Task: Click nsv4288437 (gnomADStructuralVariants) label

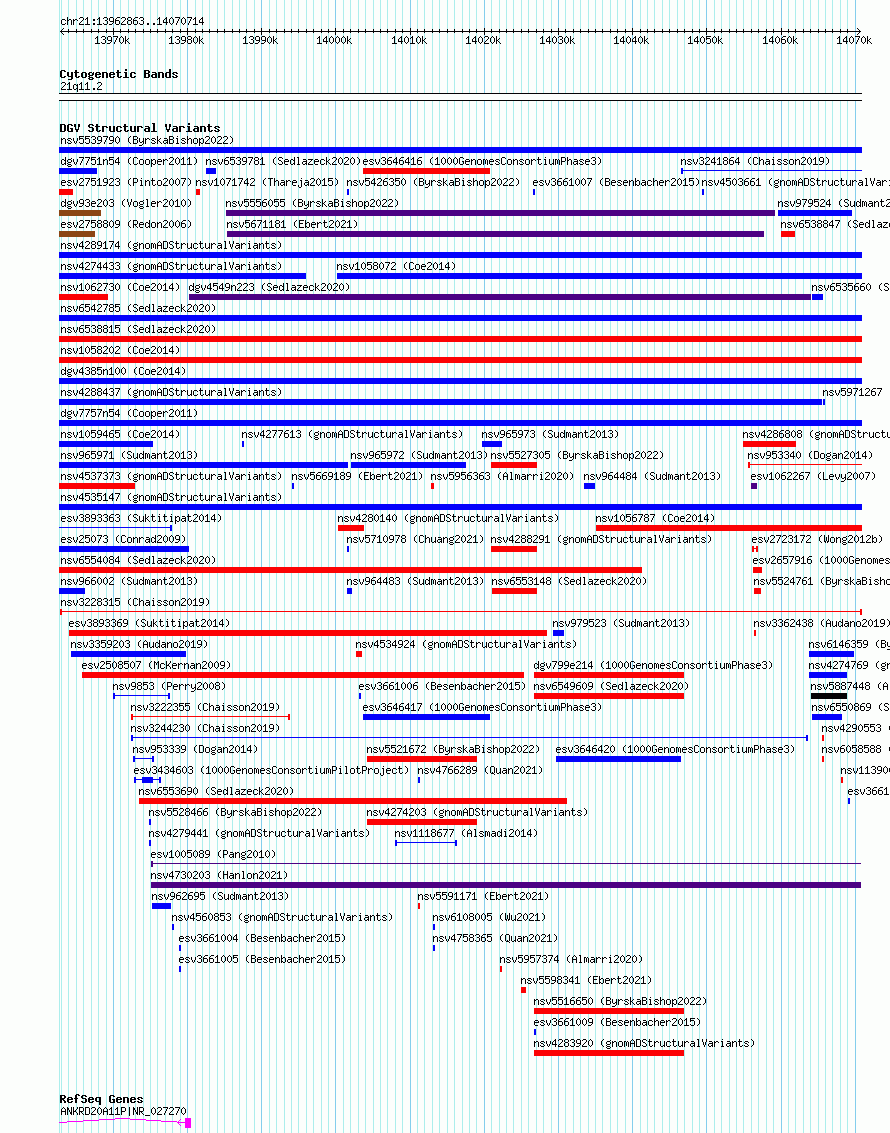Action: point(170,392)
